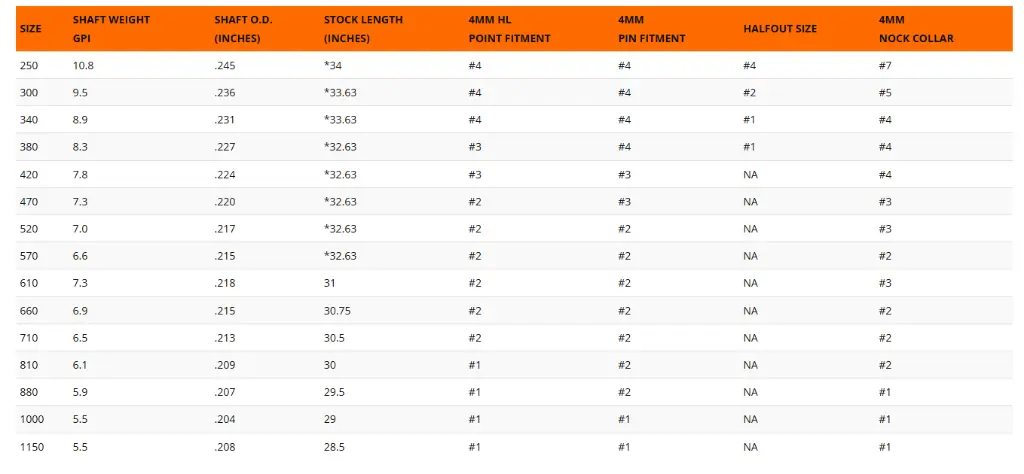Image resolution: width=1024 pixels, height=474 pixels.
Task: Click the 6.1 shaft weight value
Action: point(80,365)
